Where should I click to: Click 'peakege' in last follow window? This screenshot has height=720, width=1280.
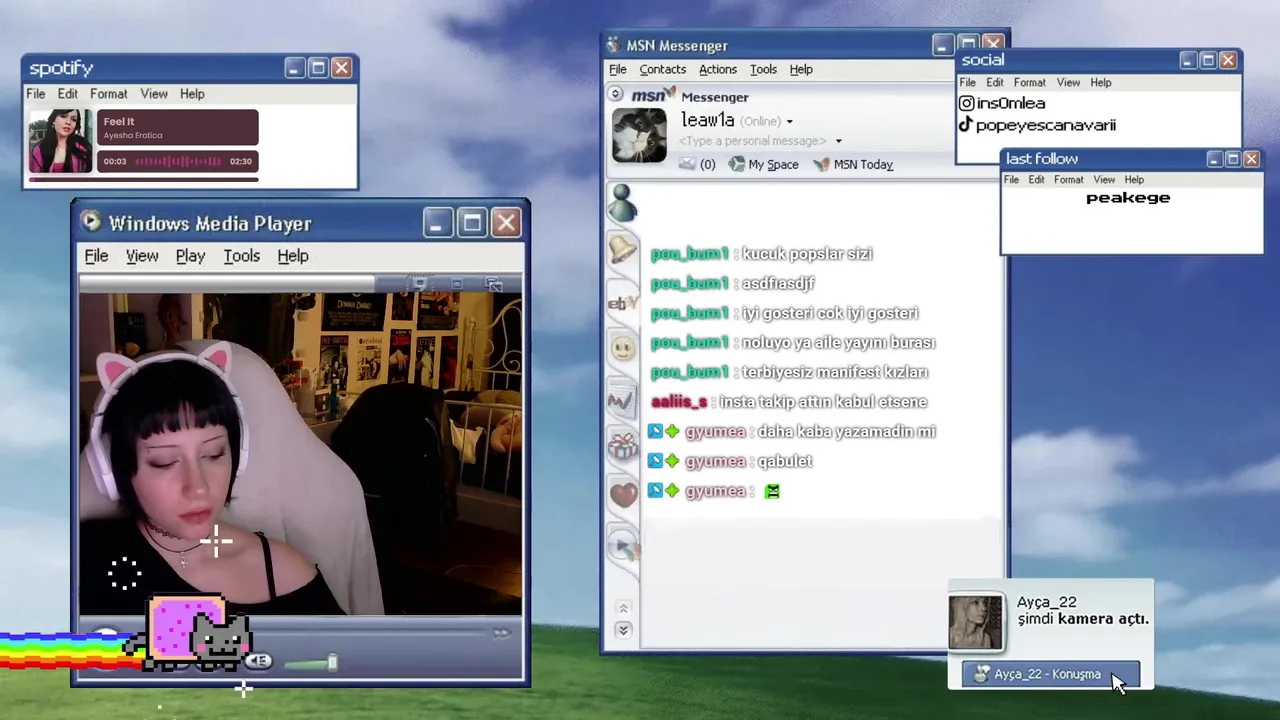coord(1128,198)
